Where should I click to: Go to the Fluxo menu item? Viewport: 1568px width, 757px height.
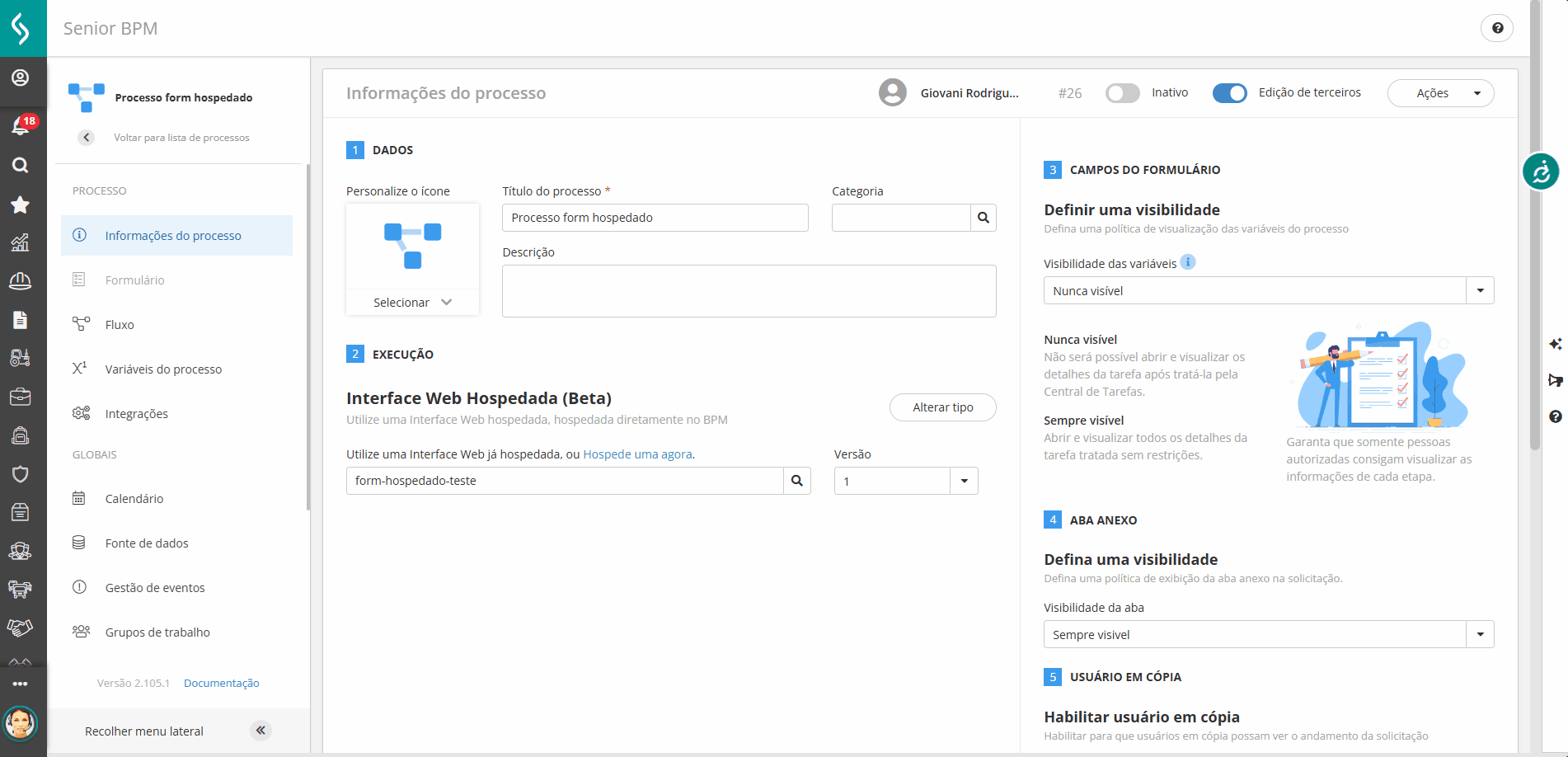176,325
